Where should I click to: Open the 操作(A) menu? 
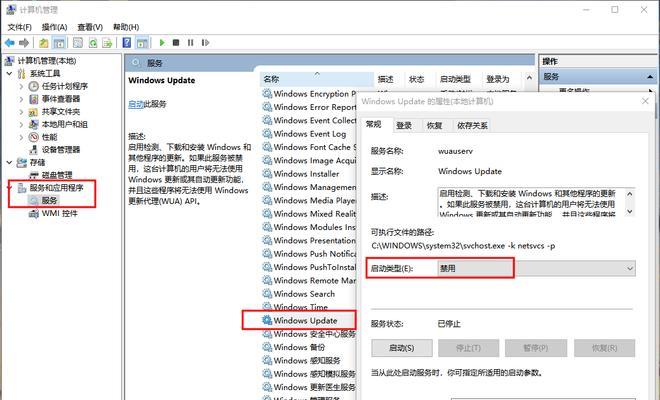point(54,27)
